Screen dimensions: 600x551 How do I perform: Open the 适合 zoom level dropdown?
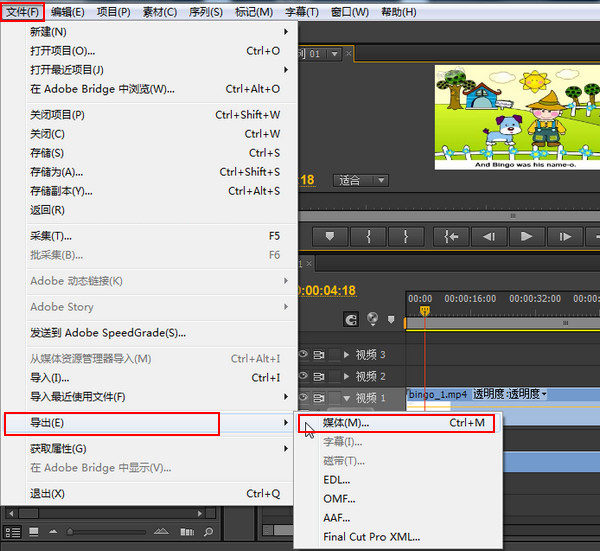[x=362, y=181]
